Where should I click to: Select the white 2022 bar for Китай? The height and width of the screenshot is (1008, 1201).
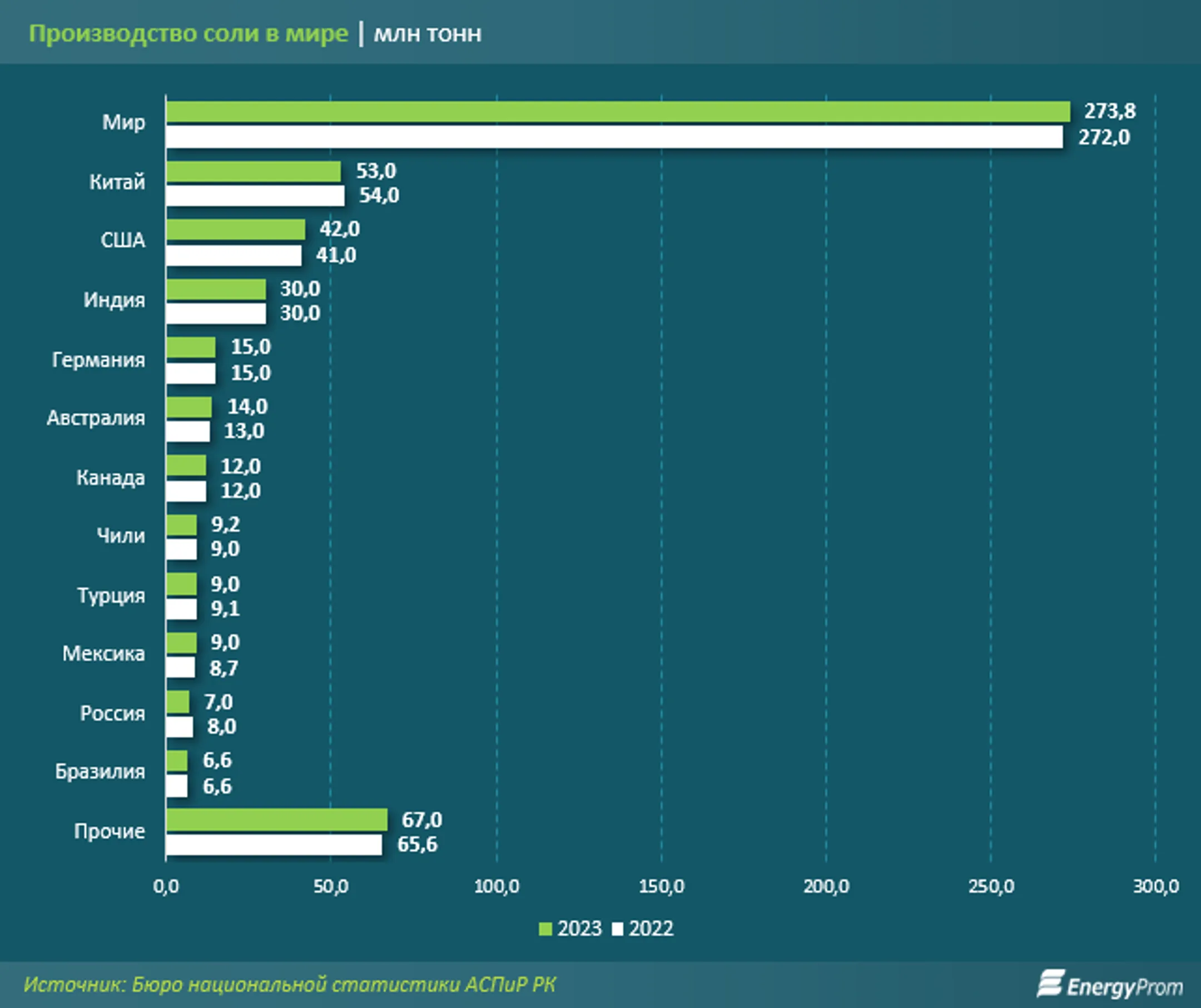click(256, 196)
